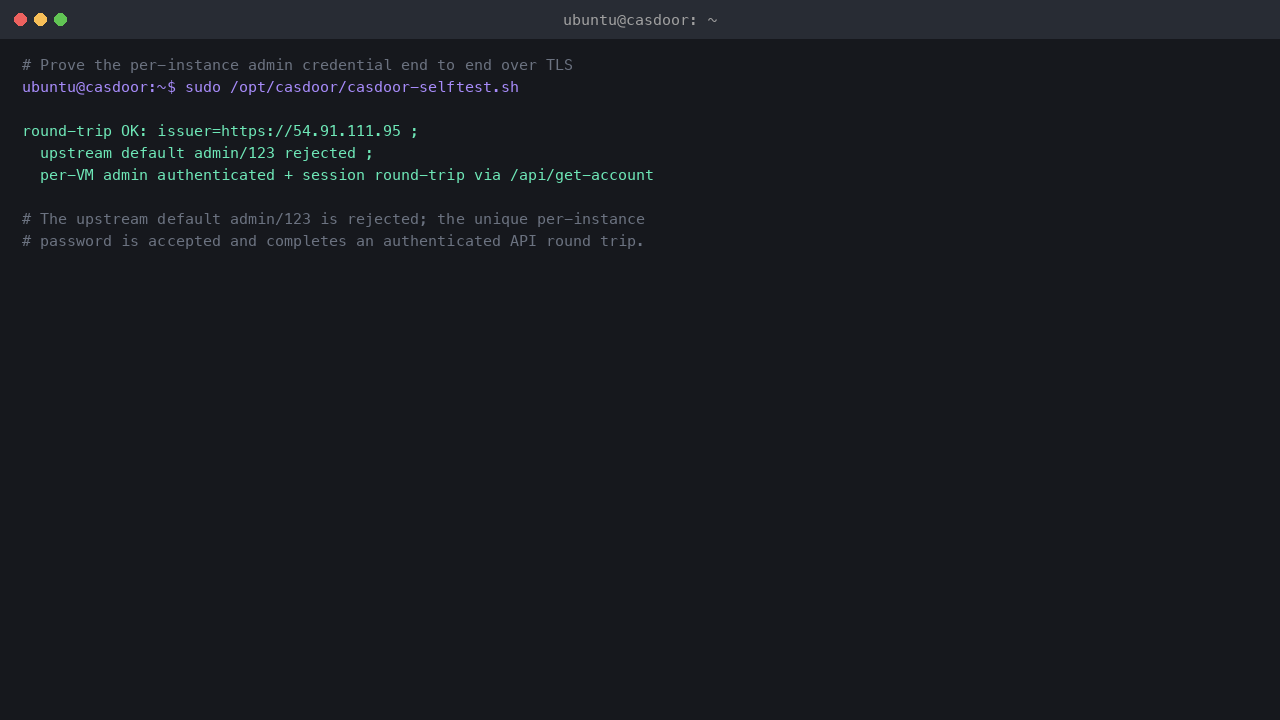Screen dimensions: 1280x720
Task: Click the 'sudo' word in the command
Action: click(x=203, y=87)
